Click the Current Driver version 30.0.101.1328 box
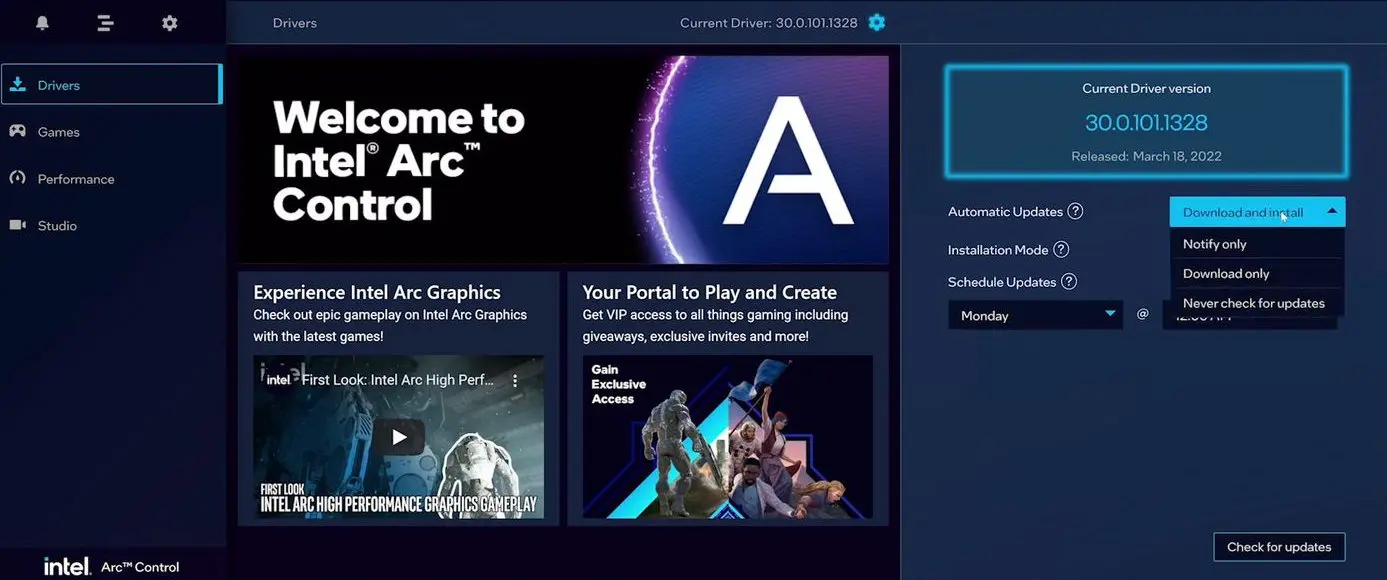 click(x=1147, y=122)
